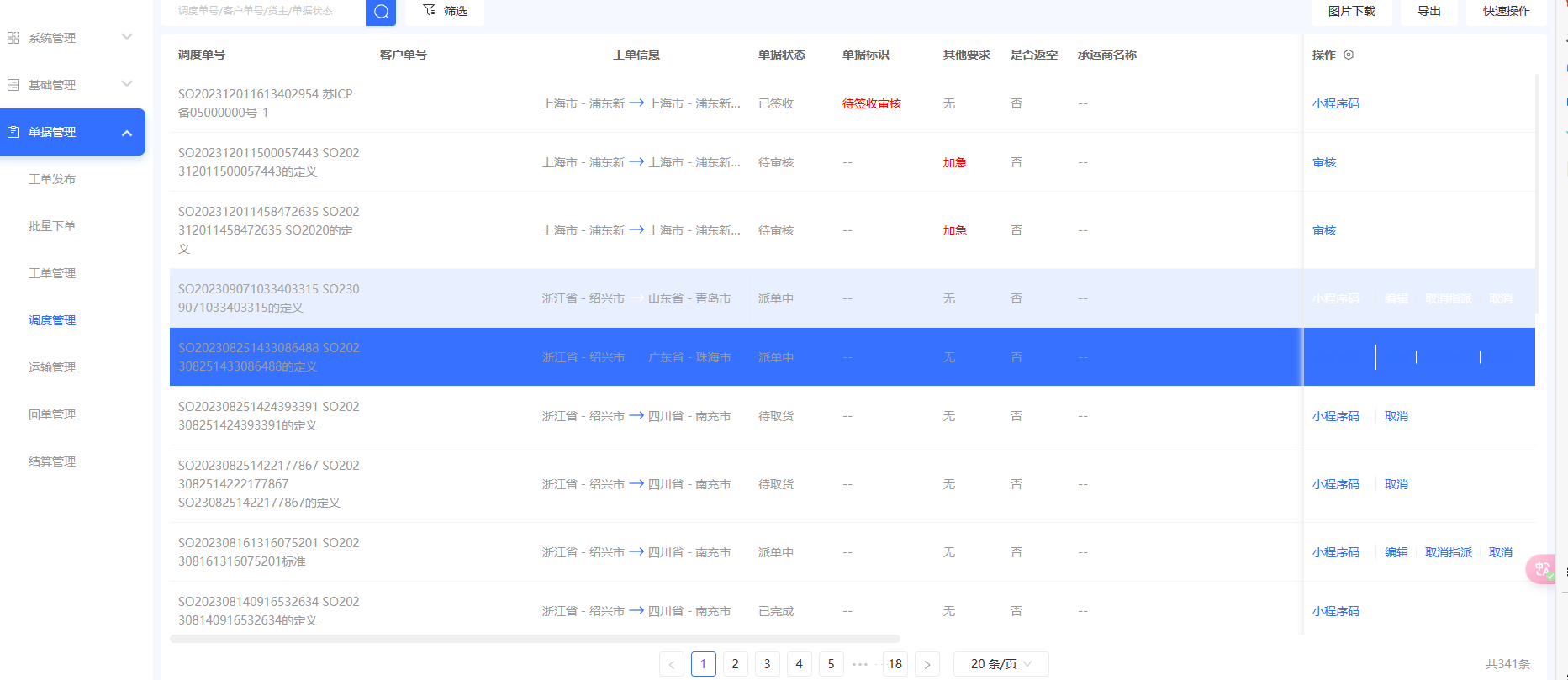Go to the previous page arrow
The height and width of the screenshot is (680, 1568).
tap(672, 664)
